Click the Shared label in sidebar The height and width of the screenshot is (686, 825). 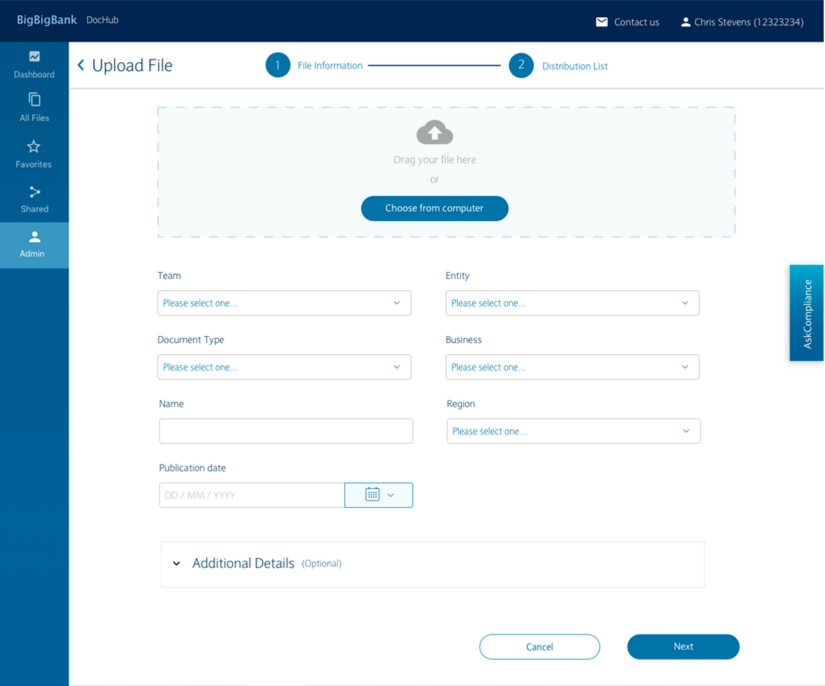pyautogui.click(x=35, y=209)
